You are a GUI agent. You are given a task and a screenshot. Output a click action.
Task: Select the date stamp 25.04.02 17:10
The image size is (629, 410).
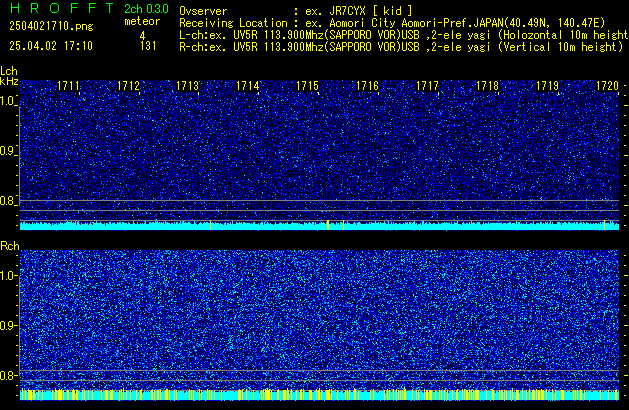[51, 46]
